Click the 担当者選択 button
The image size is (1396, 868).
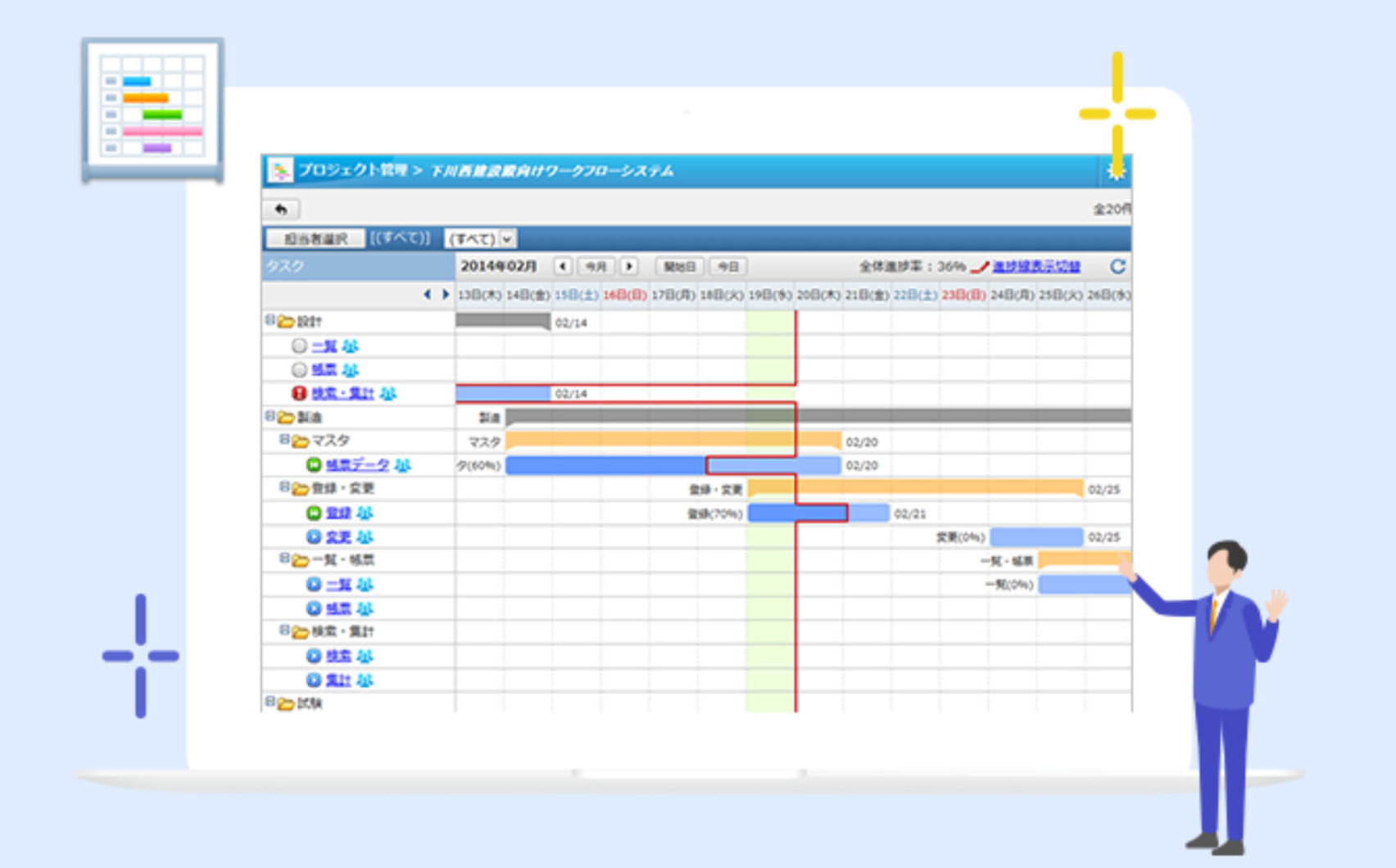[315, 239]
